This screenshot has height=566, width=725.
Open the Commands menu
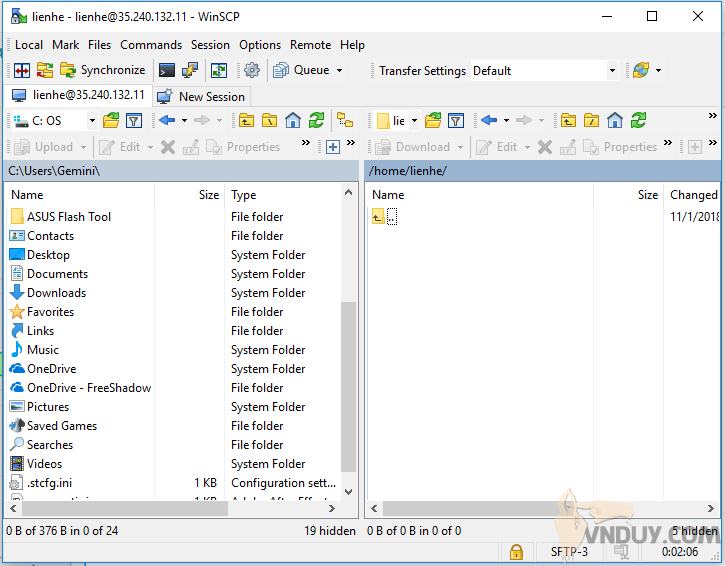pyautogui.click(x=150, y=45)
